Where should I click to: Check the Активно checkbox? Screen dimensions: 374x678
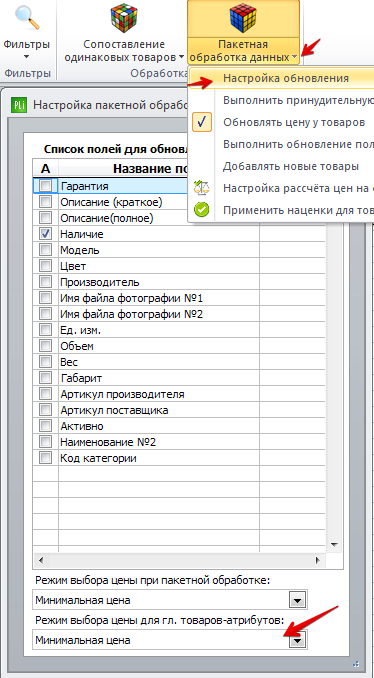click(45, 426)
